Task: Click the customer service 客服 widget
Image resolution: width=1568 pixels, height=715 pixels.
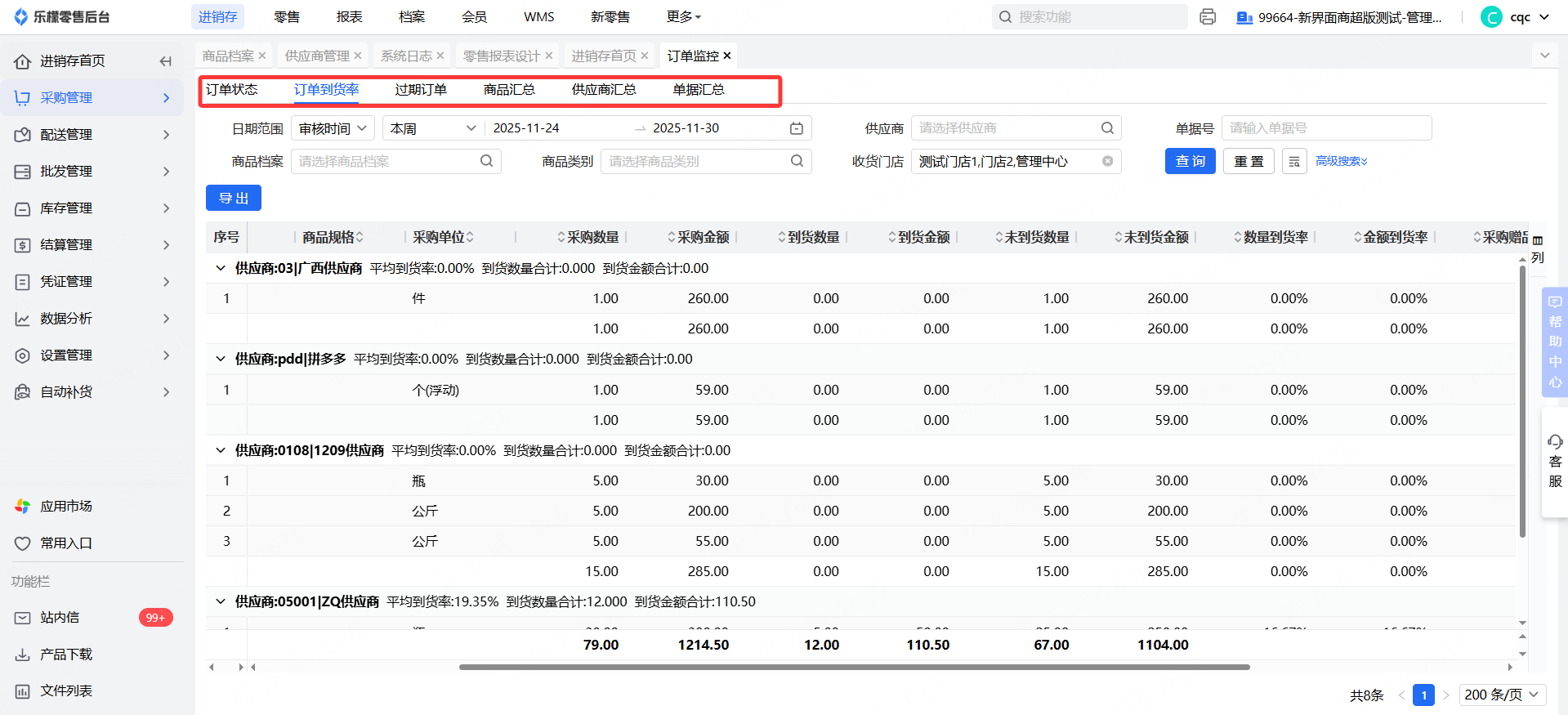Action: pyautogui.click(x=1555, y=462)
